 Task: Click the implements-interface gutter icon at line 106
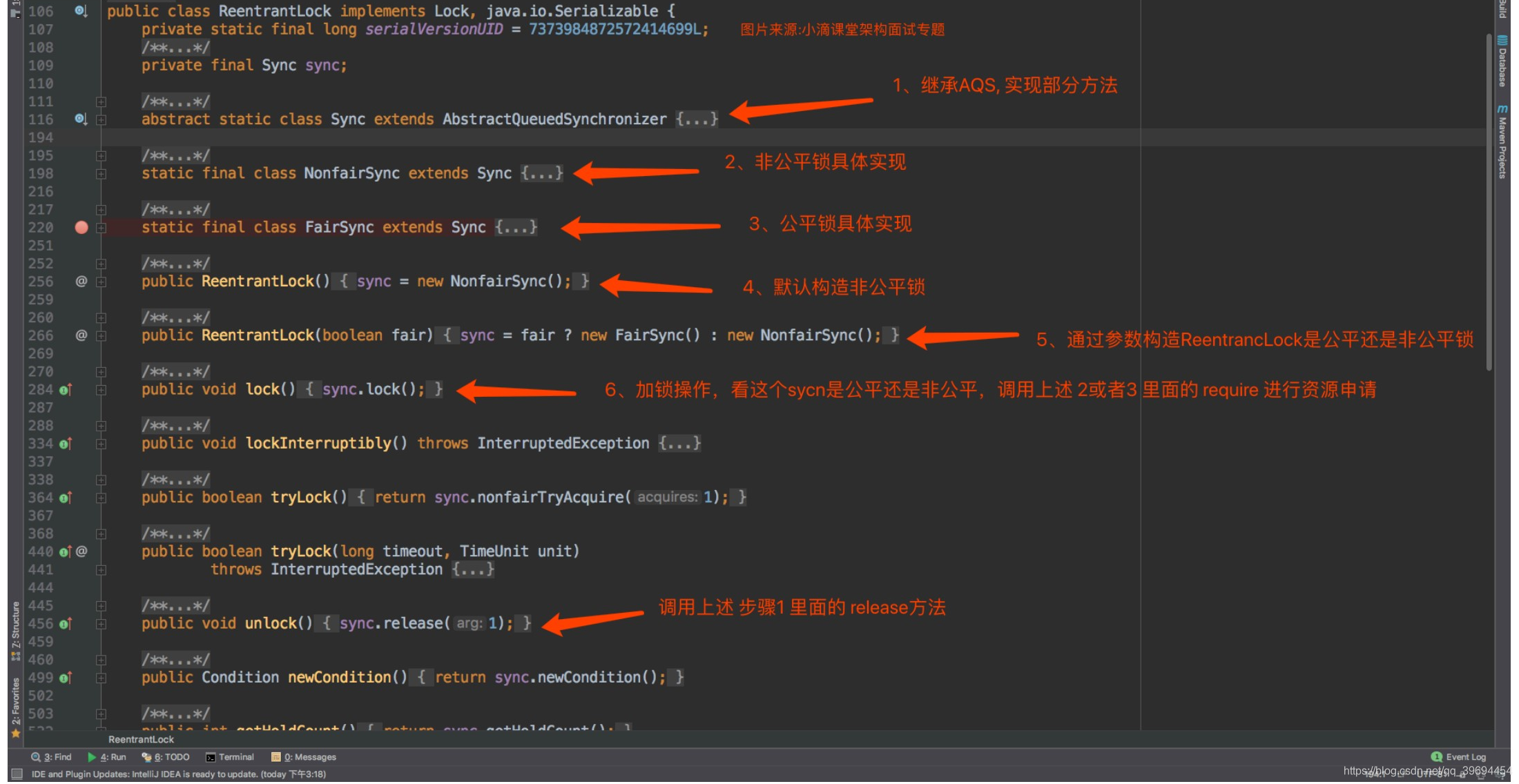pyautogui.click(x=80, y=11)
